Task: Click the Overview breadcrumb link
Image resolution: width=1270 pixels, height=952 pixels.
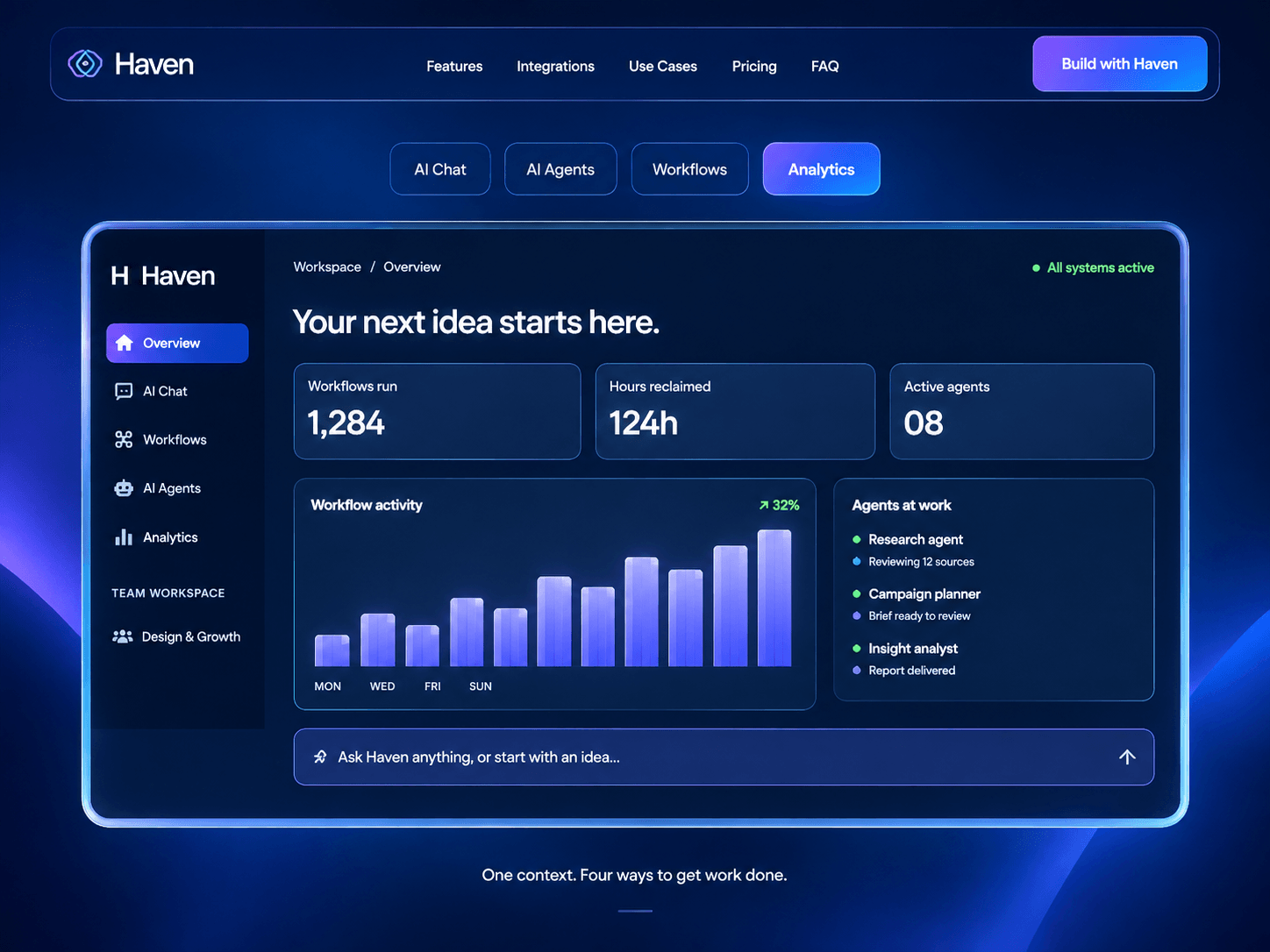Action: point(412,267)
